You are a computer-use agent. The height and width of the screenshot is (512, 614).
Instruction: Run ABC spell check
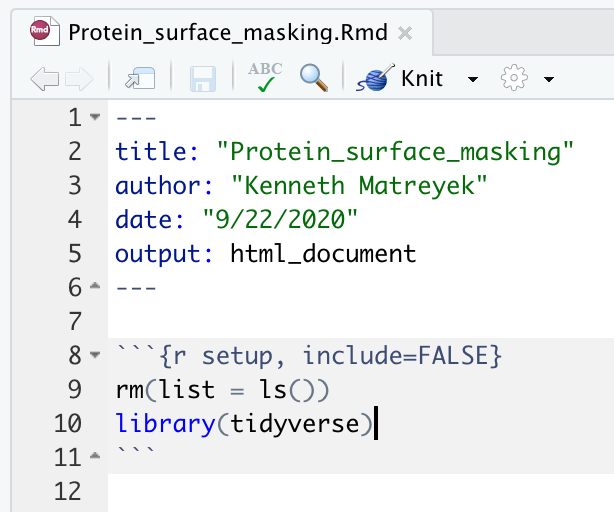tap(265, 77)
